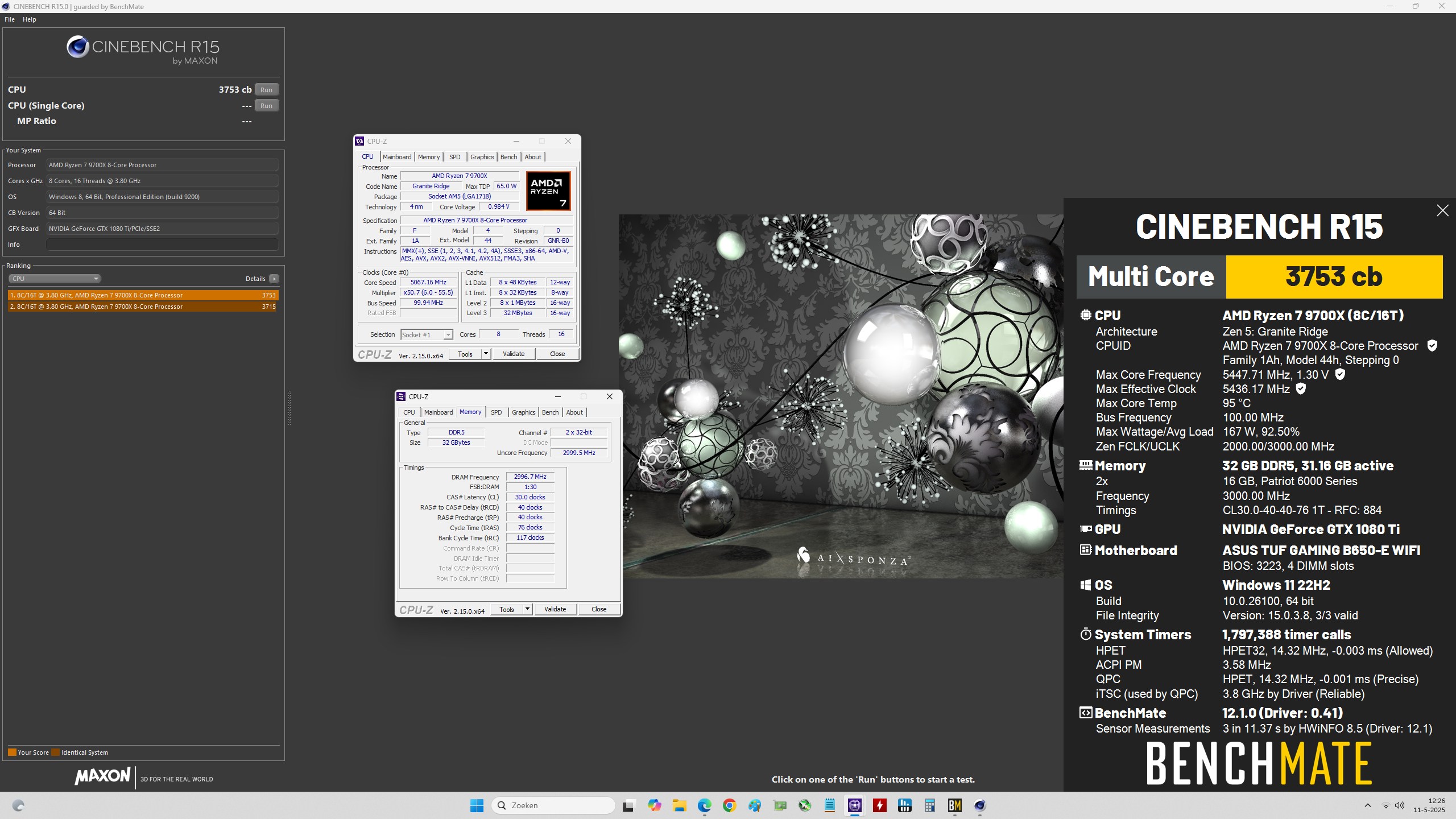Open the Help menu in Cinebench
1456x819 pixels.
point(30,19)
